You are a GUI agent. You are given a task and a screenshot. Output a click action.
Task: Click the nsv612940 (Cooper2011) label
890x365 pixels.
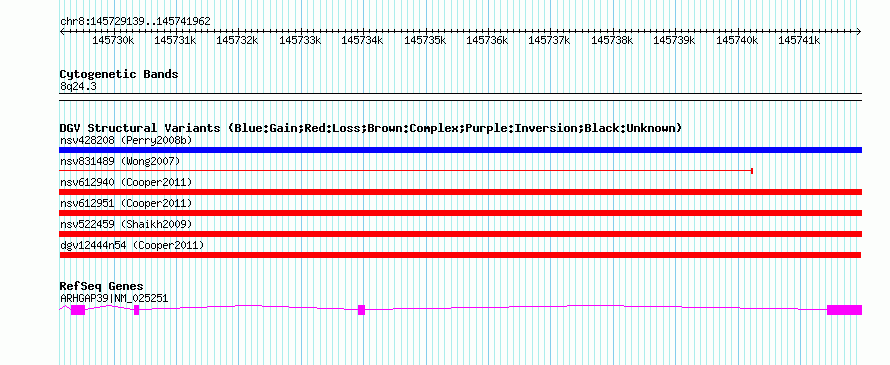coord(125,182)
